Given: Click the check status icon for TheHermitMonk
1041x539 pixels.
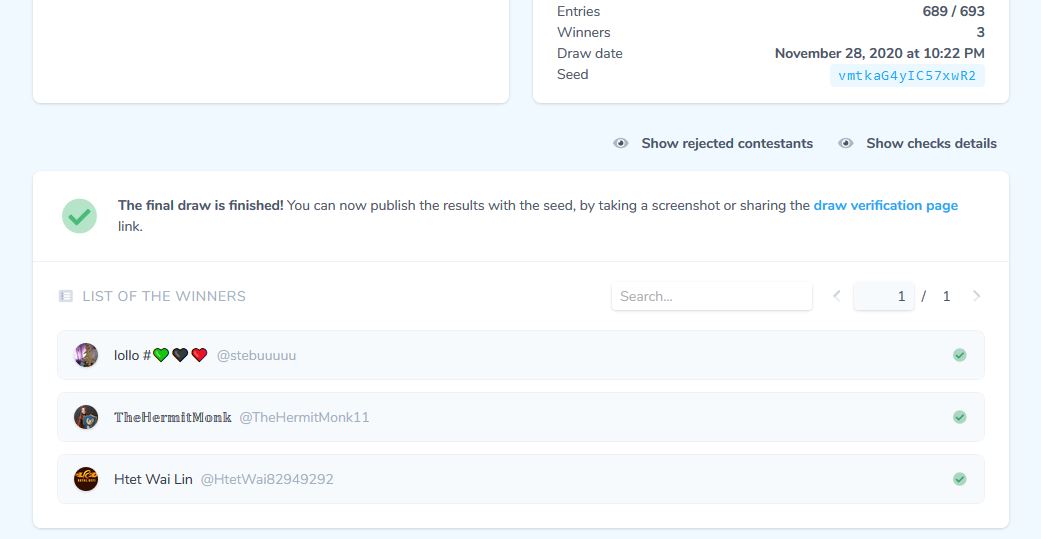Looking at the screenshot, I should [959, 417].
